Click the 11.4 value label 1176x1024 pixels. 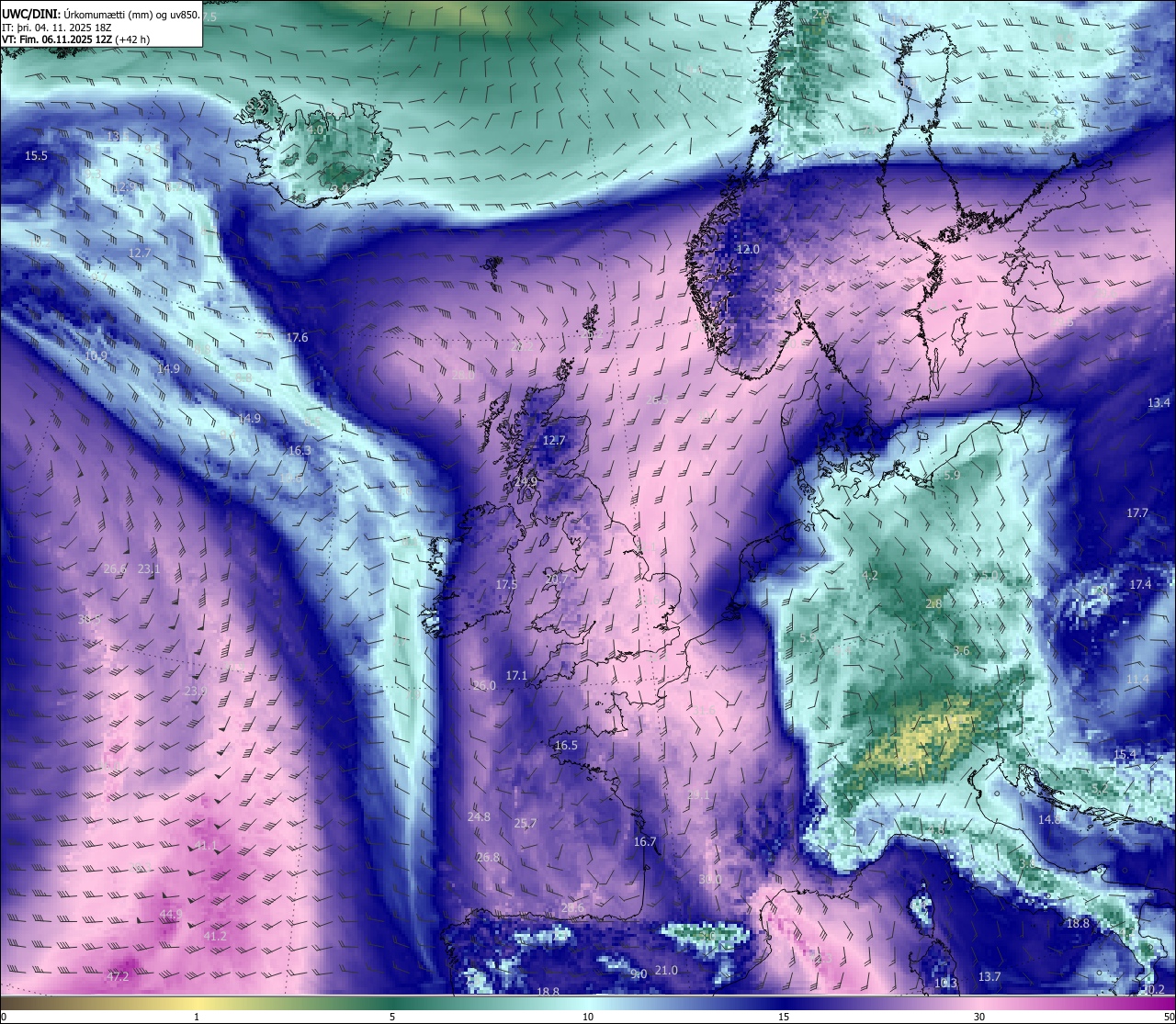[1137, 680]
